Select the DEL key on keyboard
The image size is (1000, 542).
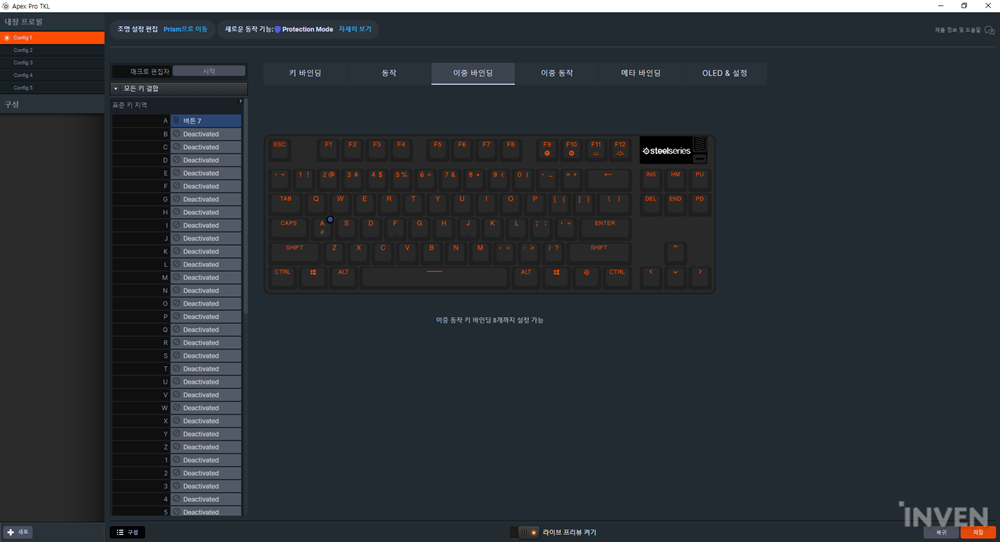click(651, 203)
